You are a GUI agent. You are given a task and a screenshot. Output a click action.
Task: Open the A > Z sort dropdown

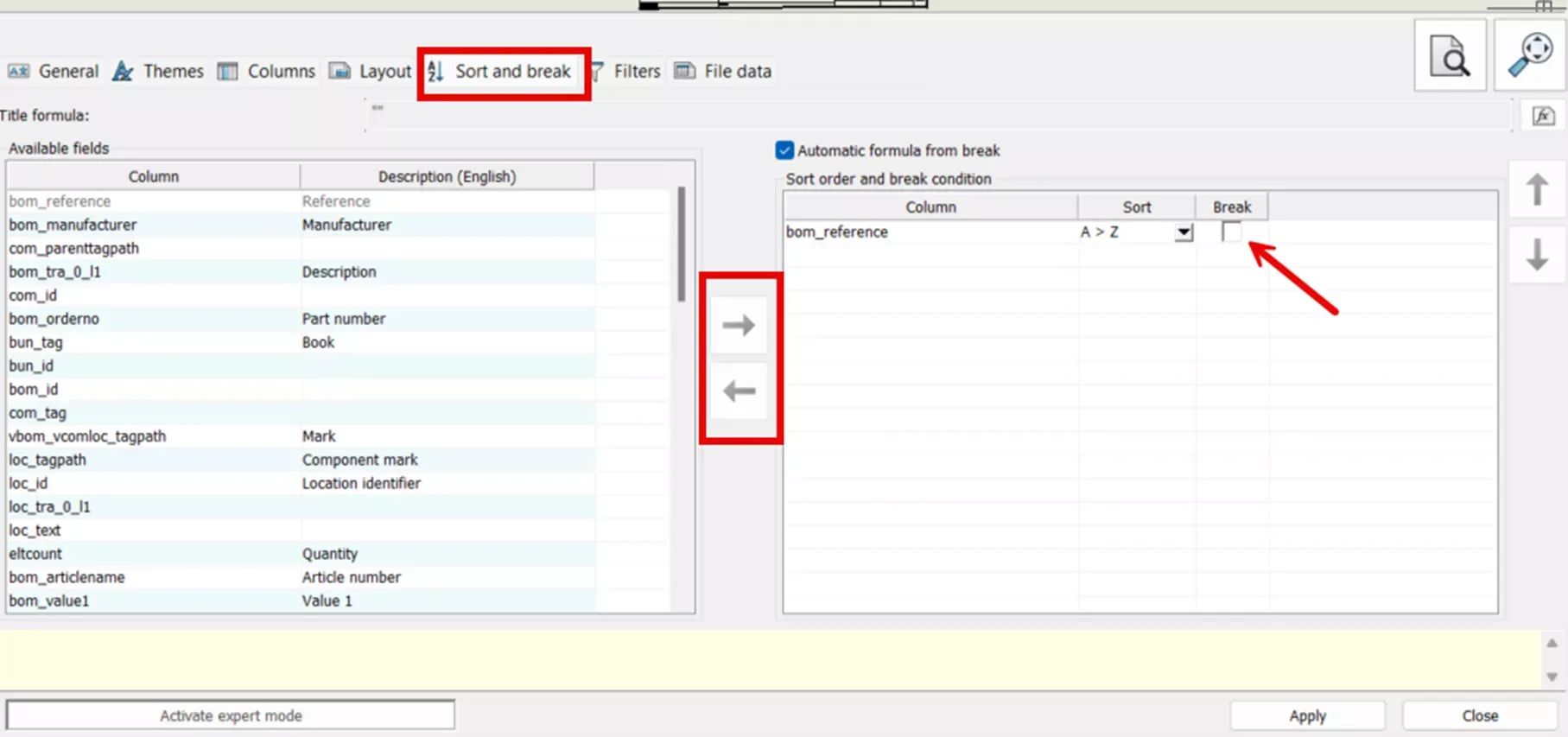pos(1184,232)
